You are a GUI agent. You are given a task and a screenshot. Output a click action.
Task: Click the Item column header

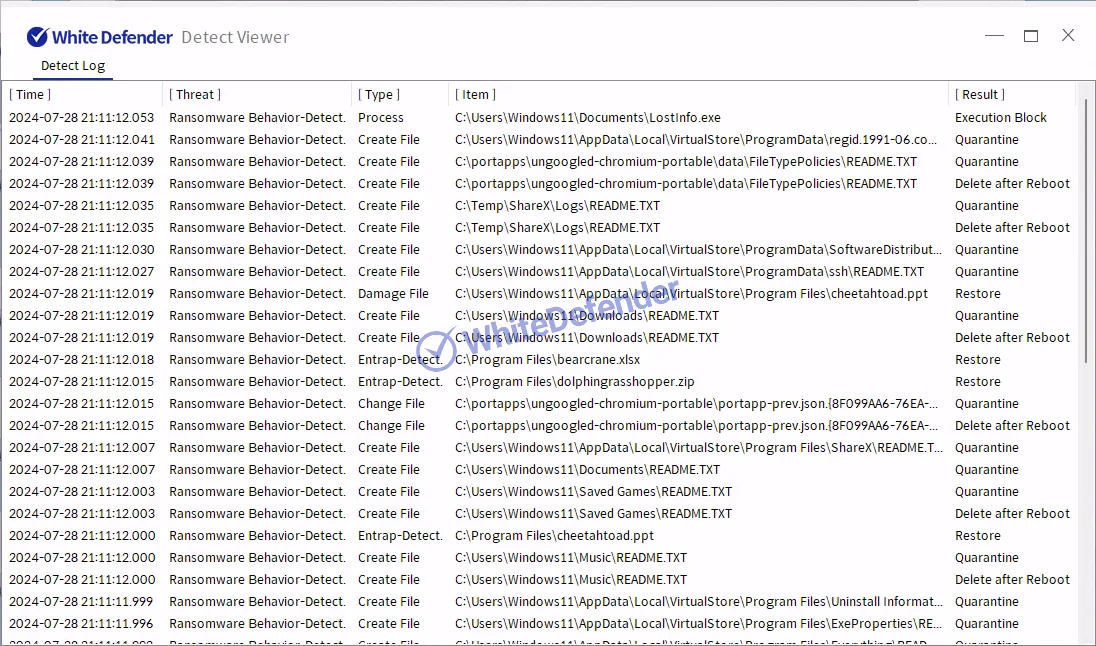click(x=475, y=95)
